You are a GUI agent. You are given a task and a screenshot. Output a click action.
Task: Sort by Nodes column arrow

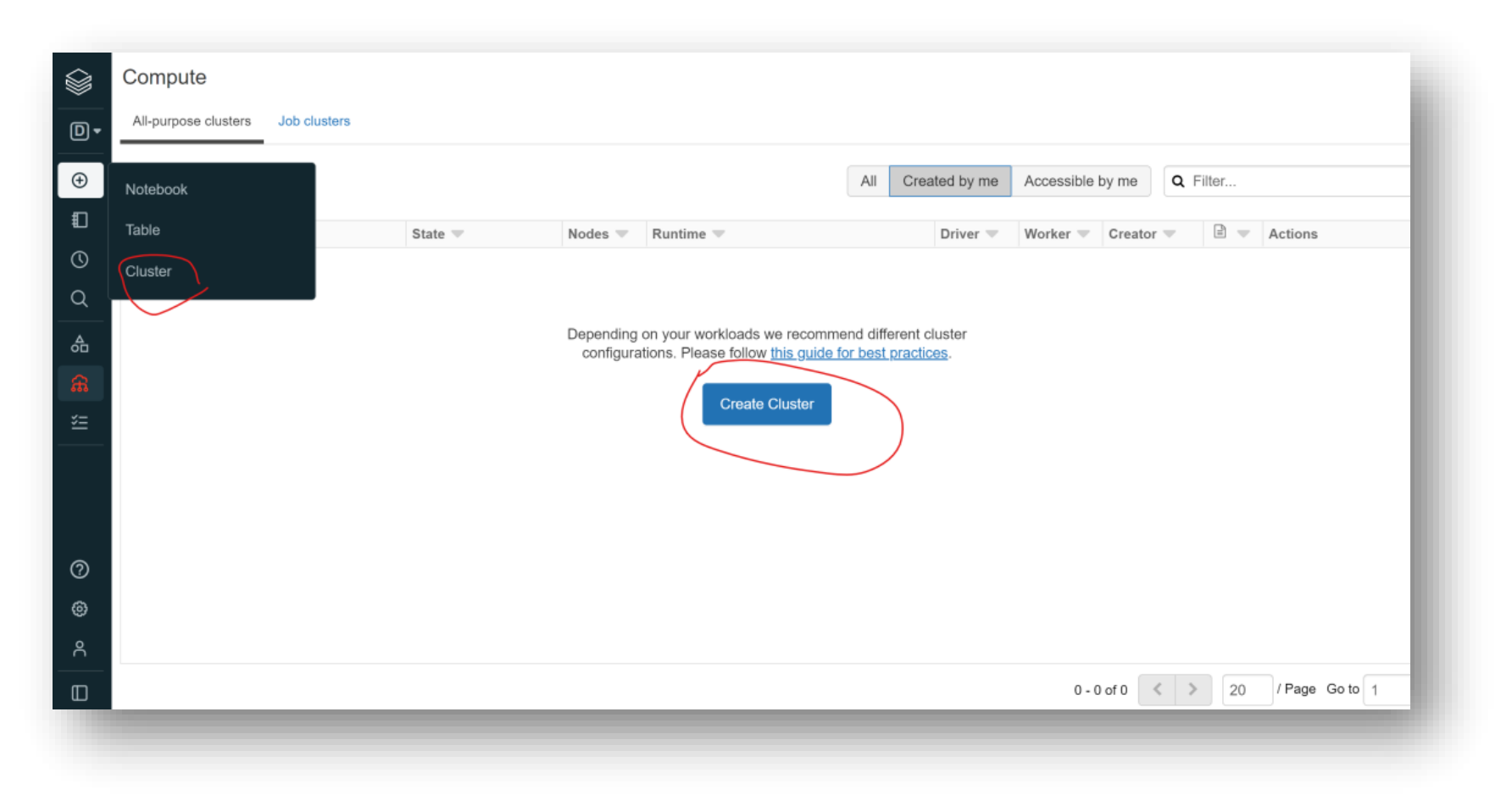pos(622,234)
